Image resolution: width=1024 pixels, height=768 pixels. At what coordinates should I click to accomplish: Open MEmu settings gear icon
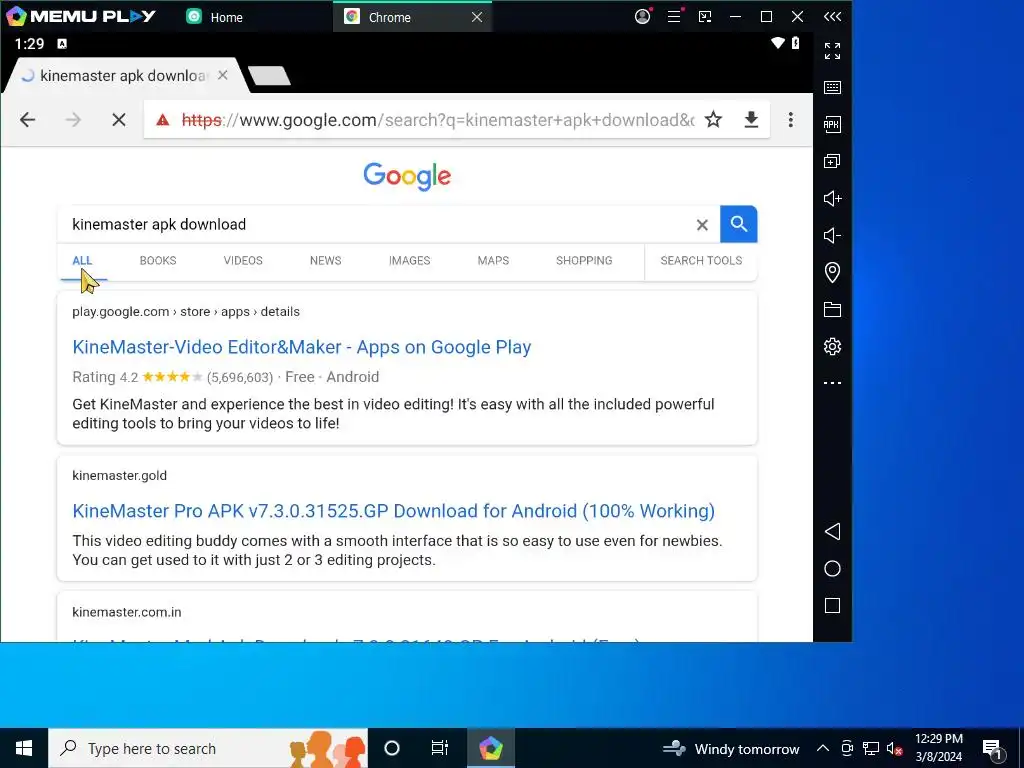point(832,346)
